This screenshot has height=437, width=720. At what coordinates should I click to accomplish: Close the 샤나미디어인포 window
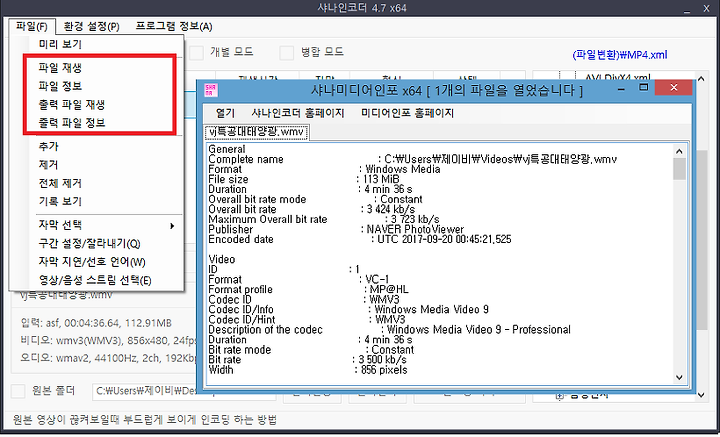674,87
